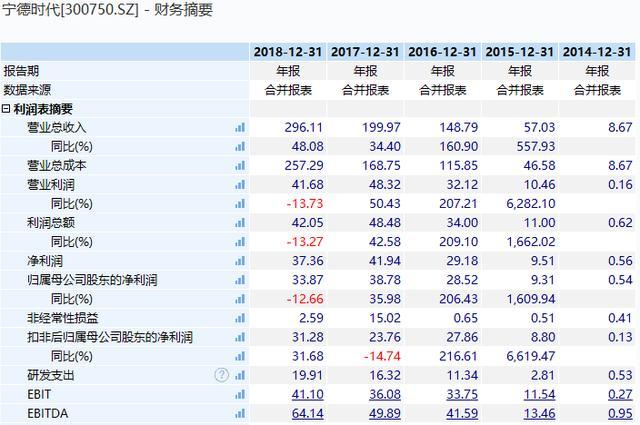640x425 pixels.
Task: Open chart icon for 营业利润 row
Action: [240, 185]
